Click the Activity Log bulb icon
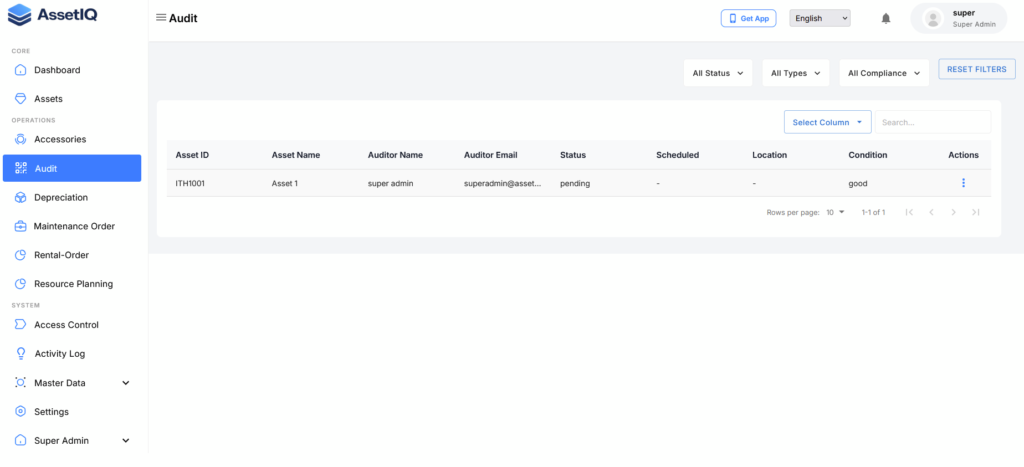1024x467 pixels. point(20,353)
